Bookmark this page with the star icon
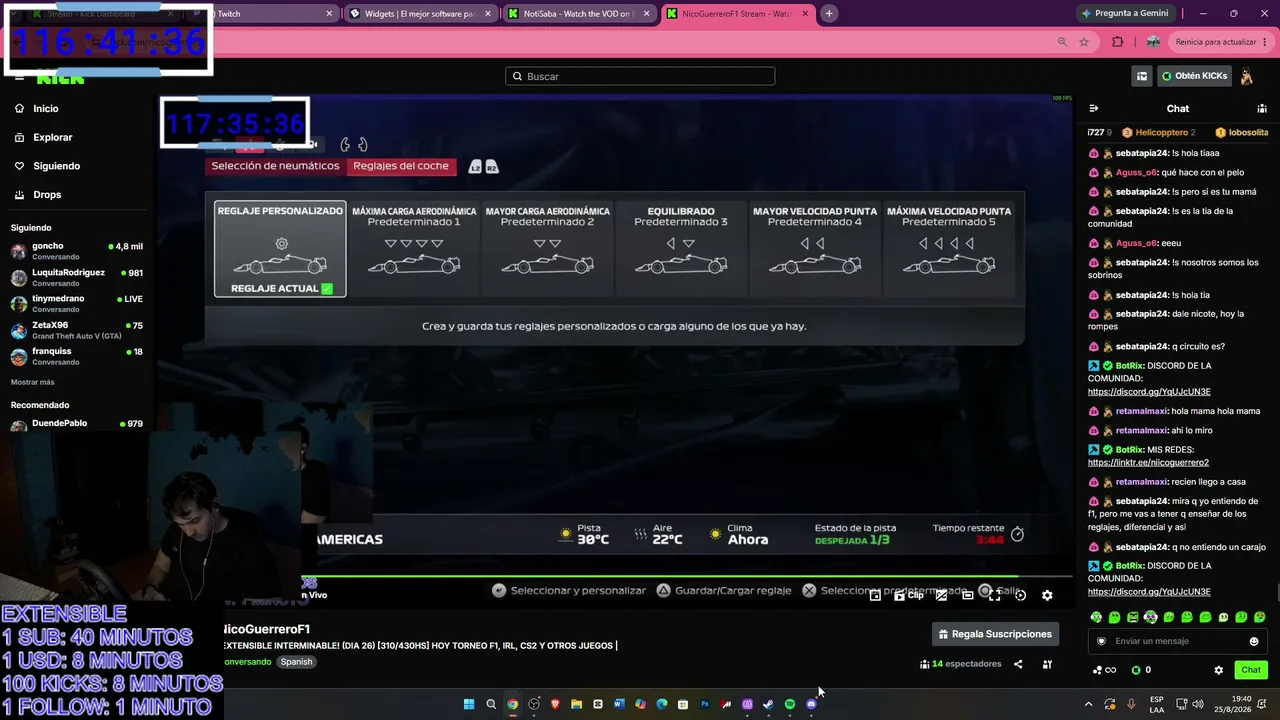The height and width of the screenshot is (720, 1280). [x=1084, y=42]
